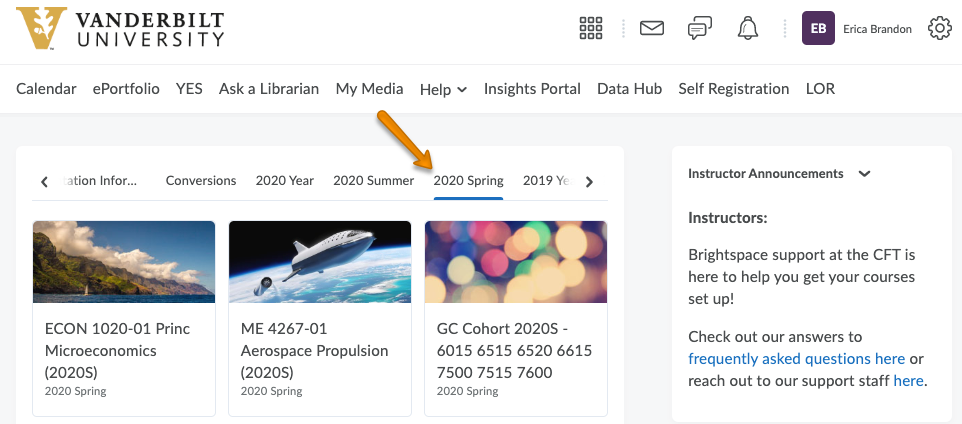Click the support staff 'here' link
This screenshot has width=962, height=424.
tap(908, 381)
